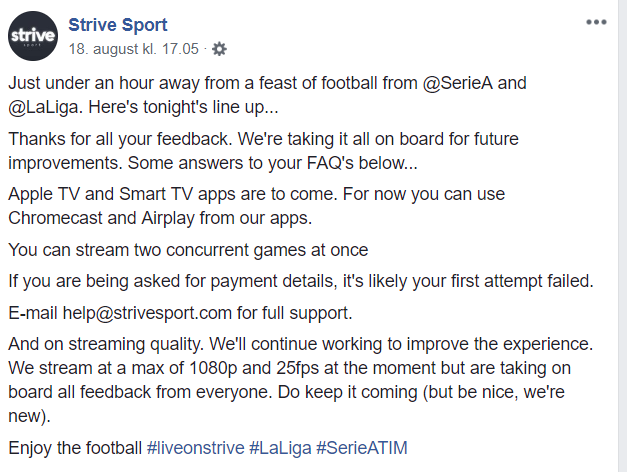Viewport: 627px width, 472px height.
Task: Open the three-dot post options menu
Action: (x=596, y=22)
